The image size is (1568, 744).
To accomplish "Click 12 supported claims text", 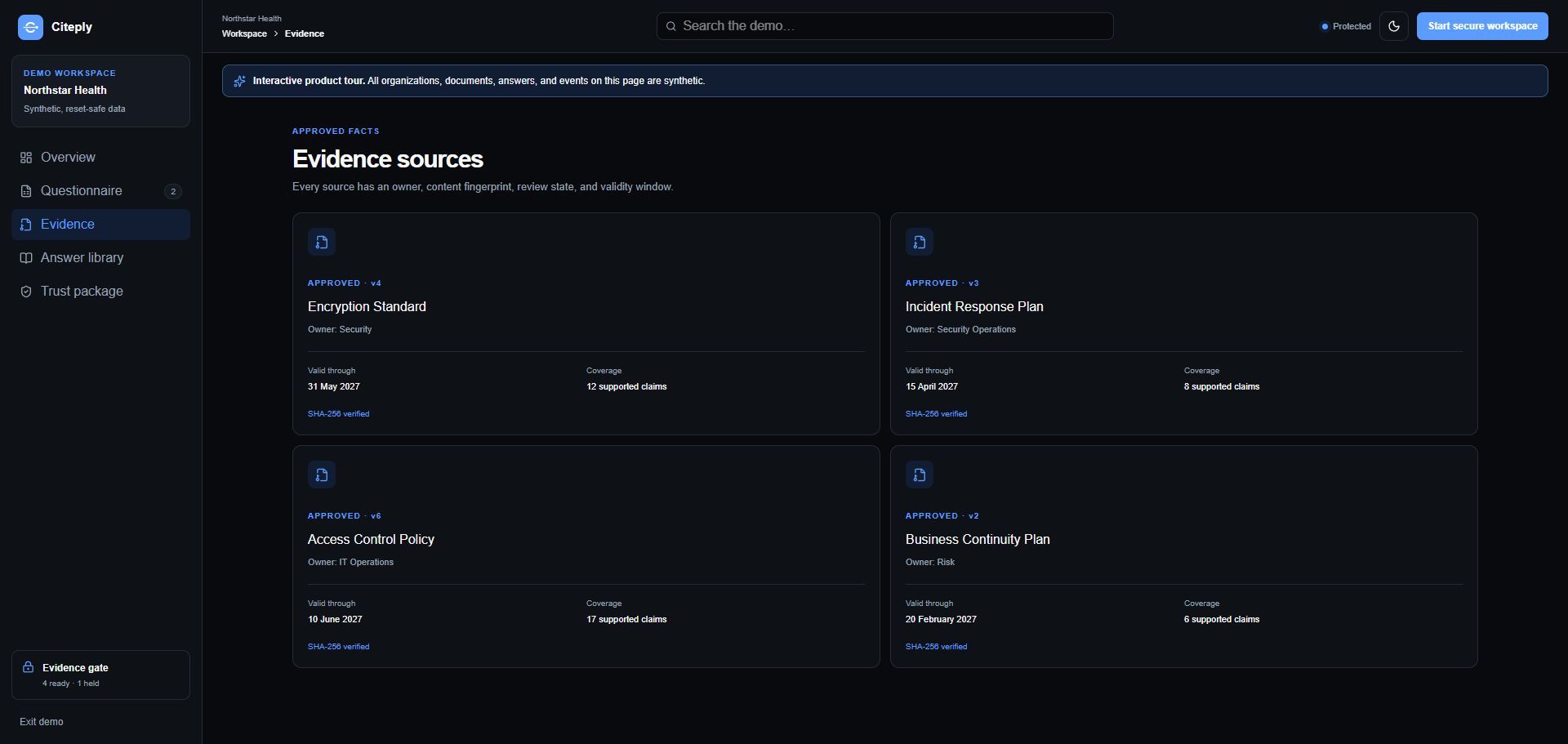I will [x=626, y=386].
